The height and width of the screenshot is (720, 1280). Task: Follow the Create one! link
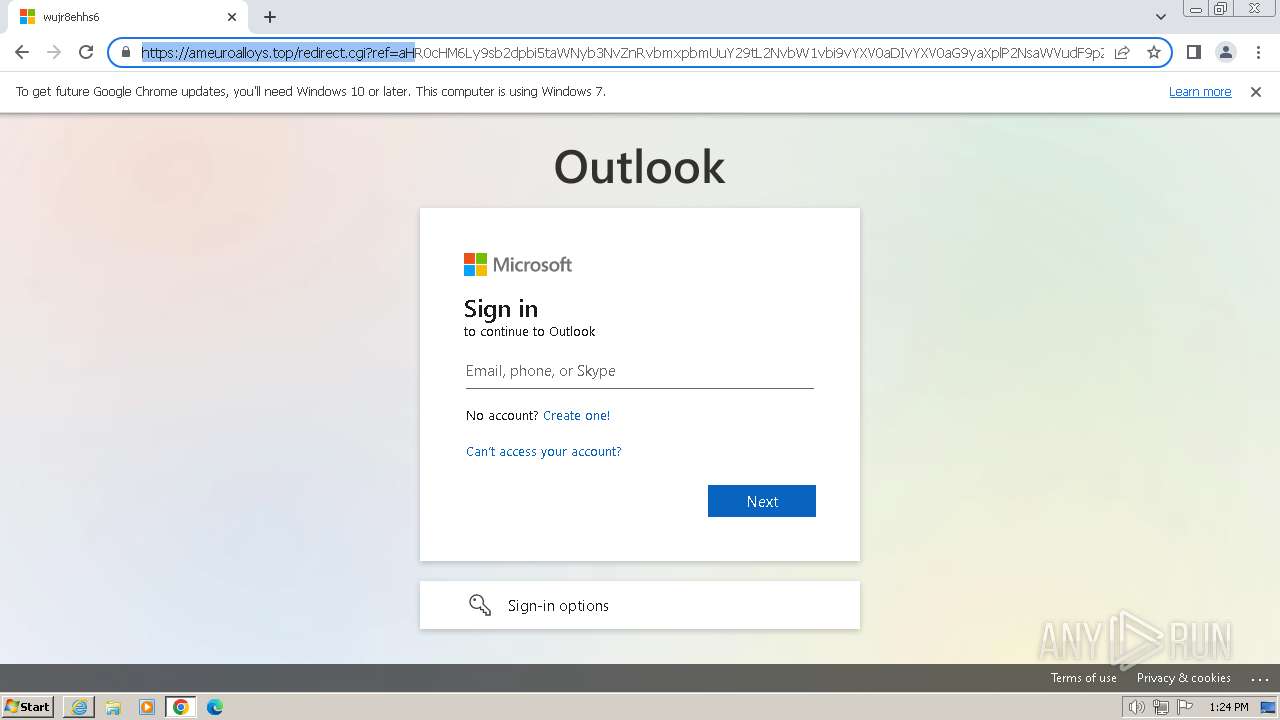(576, 416)
